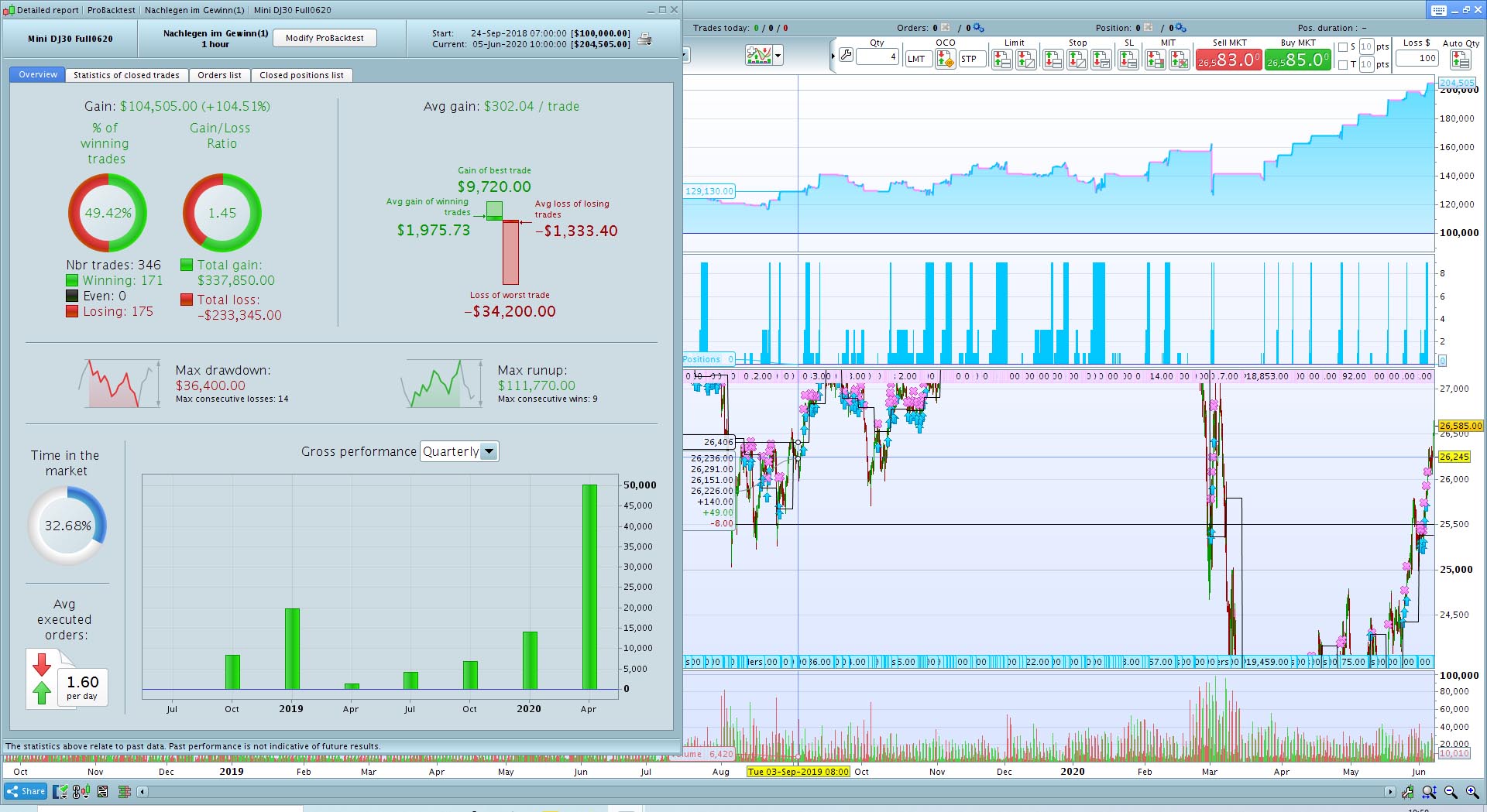Zoom out the chart with minus magnifier

click(x=1451, y=792)
